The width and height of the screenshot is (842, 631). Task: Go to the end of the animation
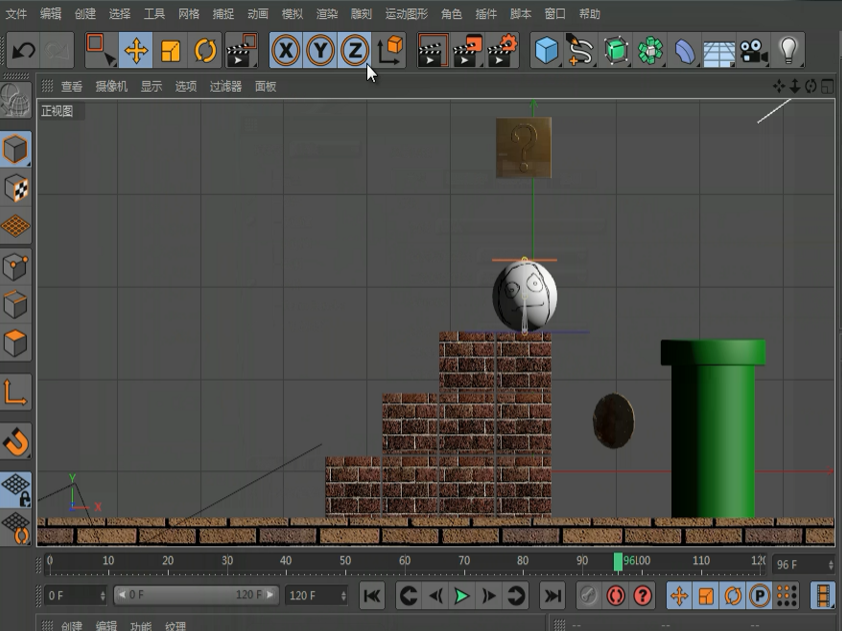552,596
